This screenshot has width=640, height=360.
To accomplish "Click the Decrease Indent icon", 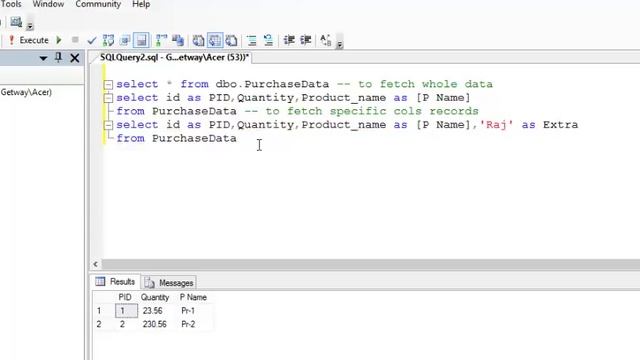I will click(x=289, y=40).
